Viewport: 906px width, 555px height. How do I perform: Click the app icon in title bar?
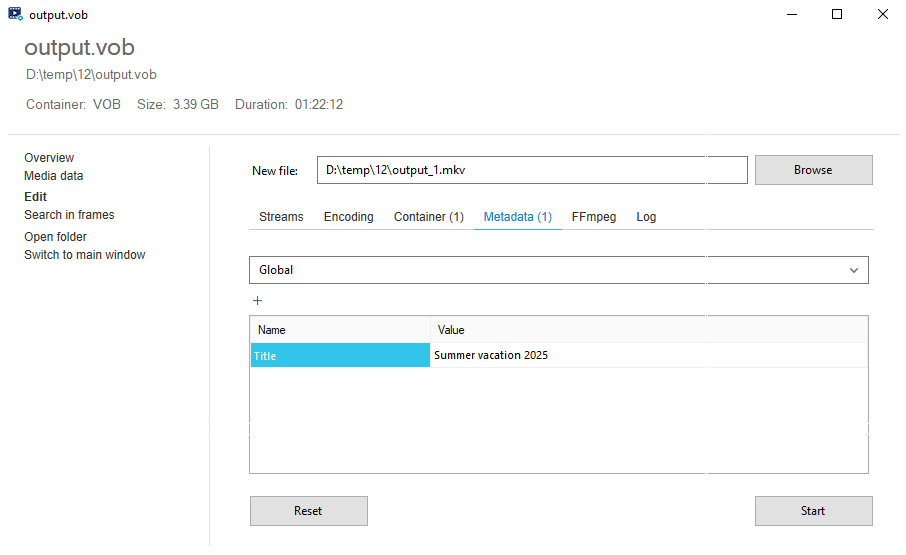coord(15,14)
